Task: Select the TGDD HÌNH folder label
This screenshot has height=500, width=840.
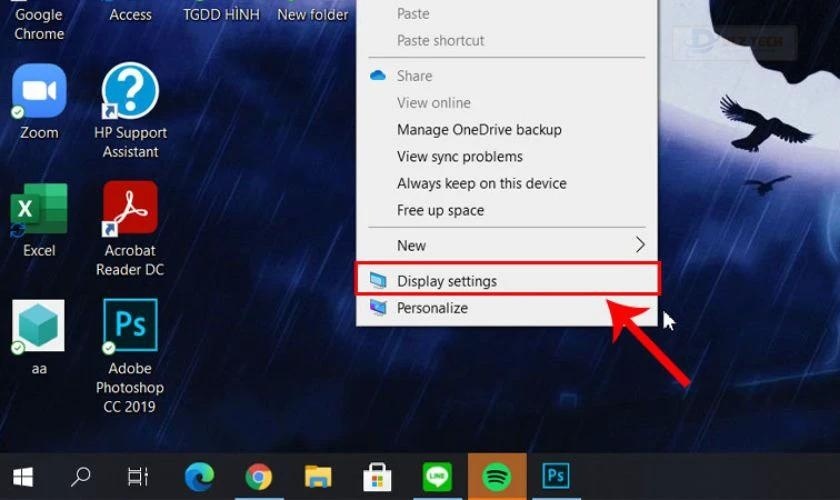Action: (221, 14)
